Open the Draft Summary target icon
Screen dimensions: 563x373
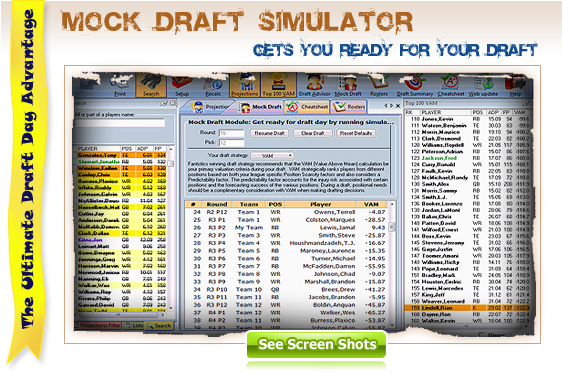415,85
